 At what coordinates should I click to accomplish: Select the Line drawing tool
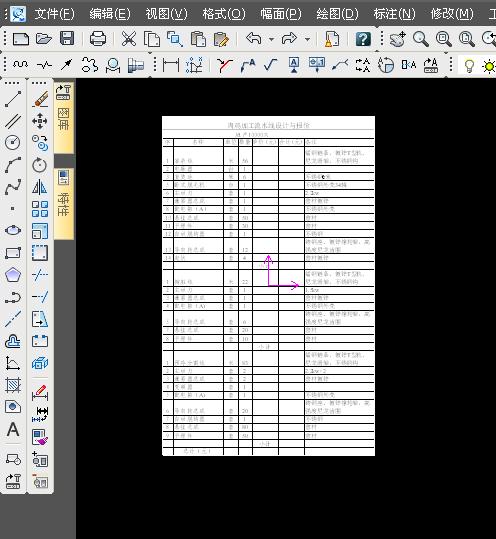[13, 99]
